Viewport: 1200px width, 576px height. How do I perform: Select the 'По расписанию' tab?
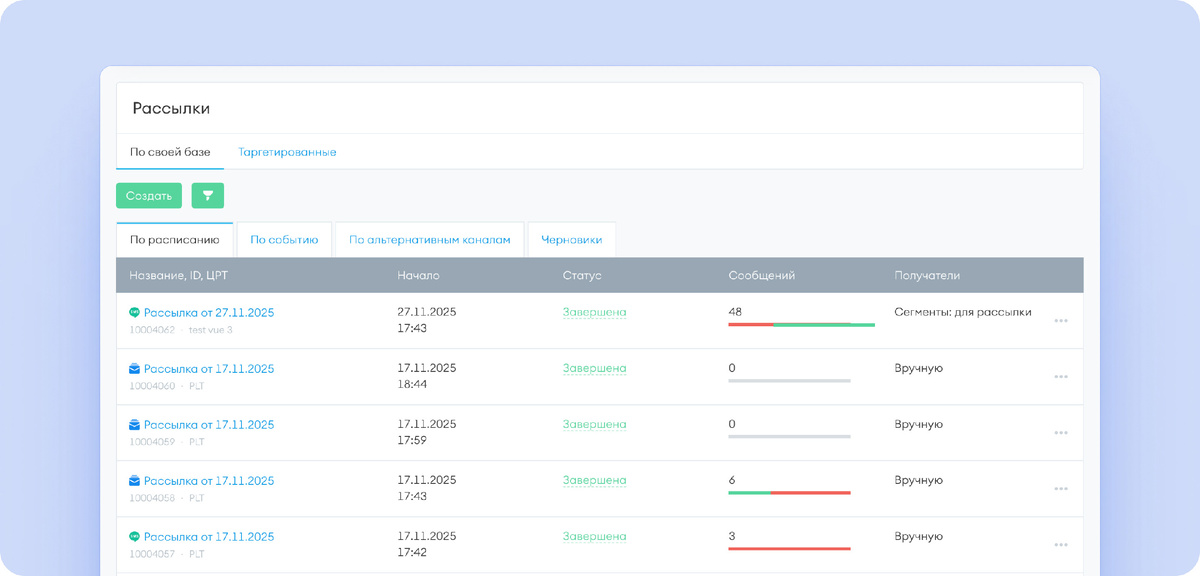[x=175, y=240]
